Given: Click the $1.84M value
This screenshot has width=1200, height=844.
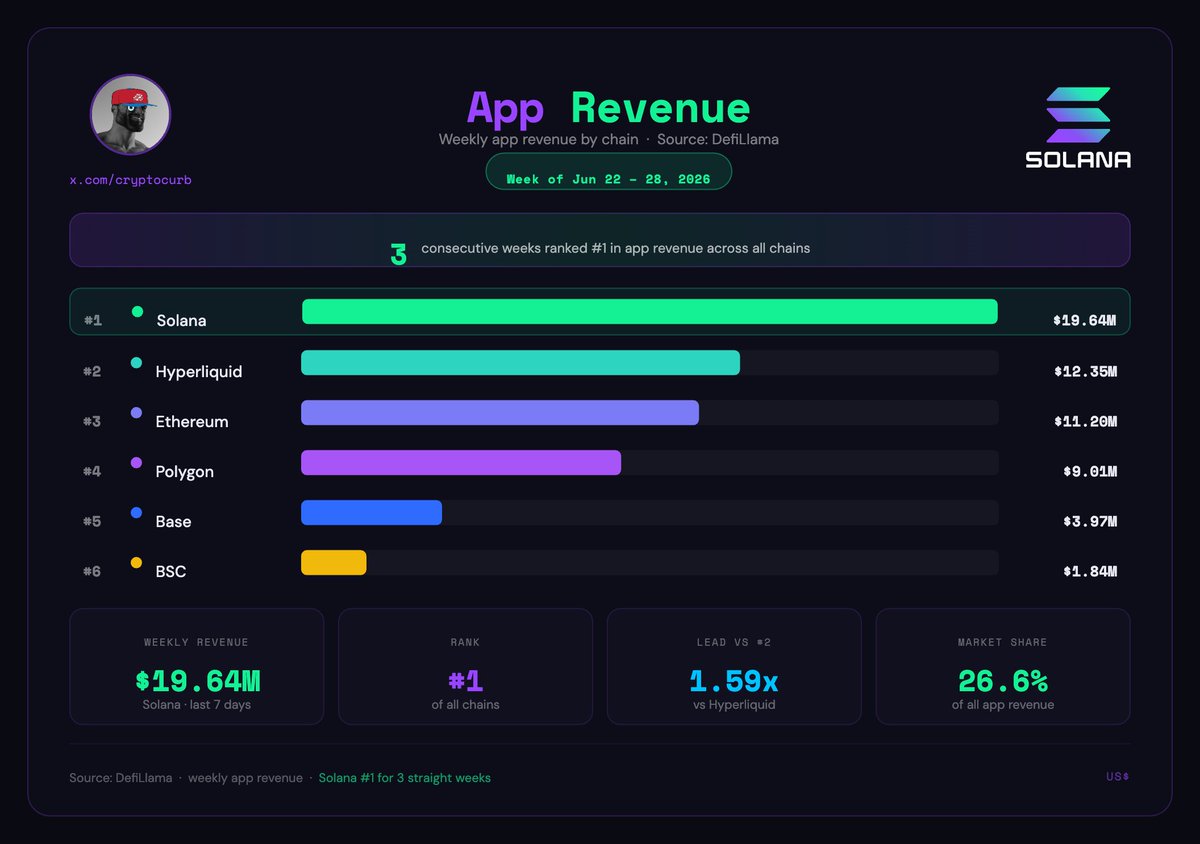Looking at the screenshot, I should click(1090, 571).
